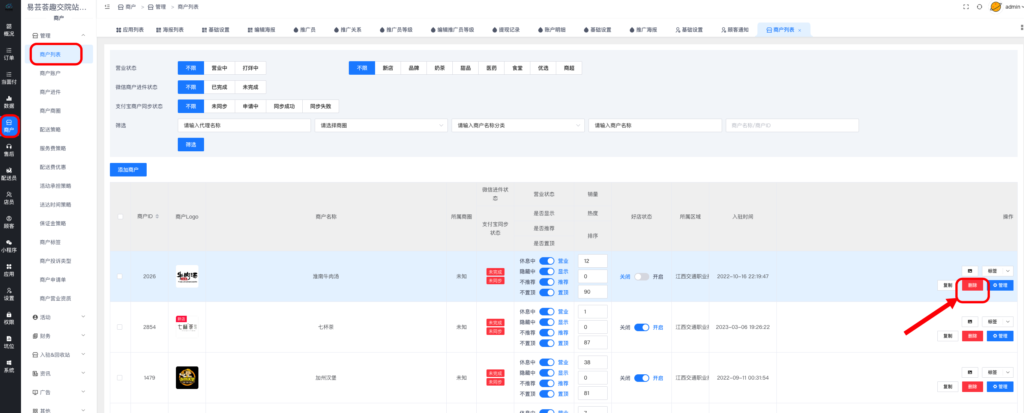Open 设置 settings in the dark sidebar
This screenshot has height=413, width=1024.
coord(9,294)
